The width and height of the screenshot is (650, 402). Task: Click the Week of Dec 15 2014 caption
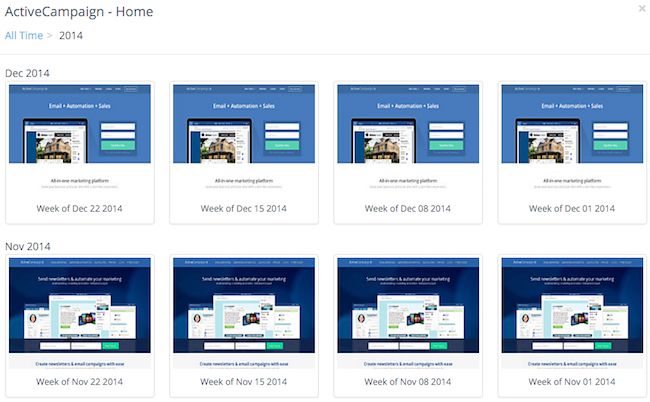(x=244, y=208)
